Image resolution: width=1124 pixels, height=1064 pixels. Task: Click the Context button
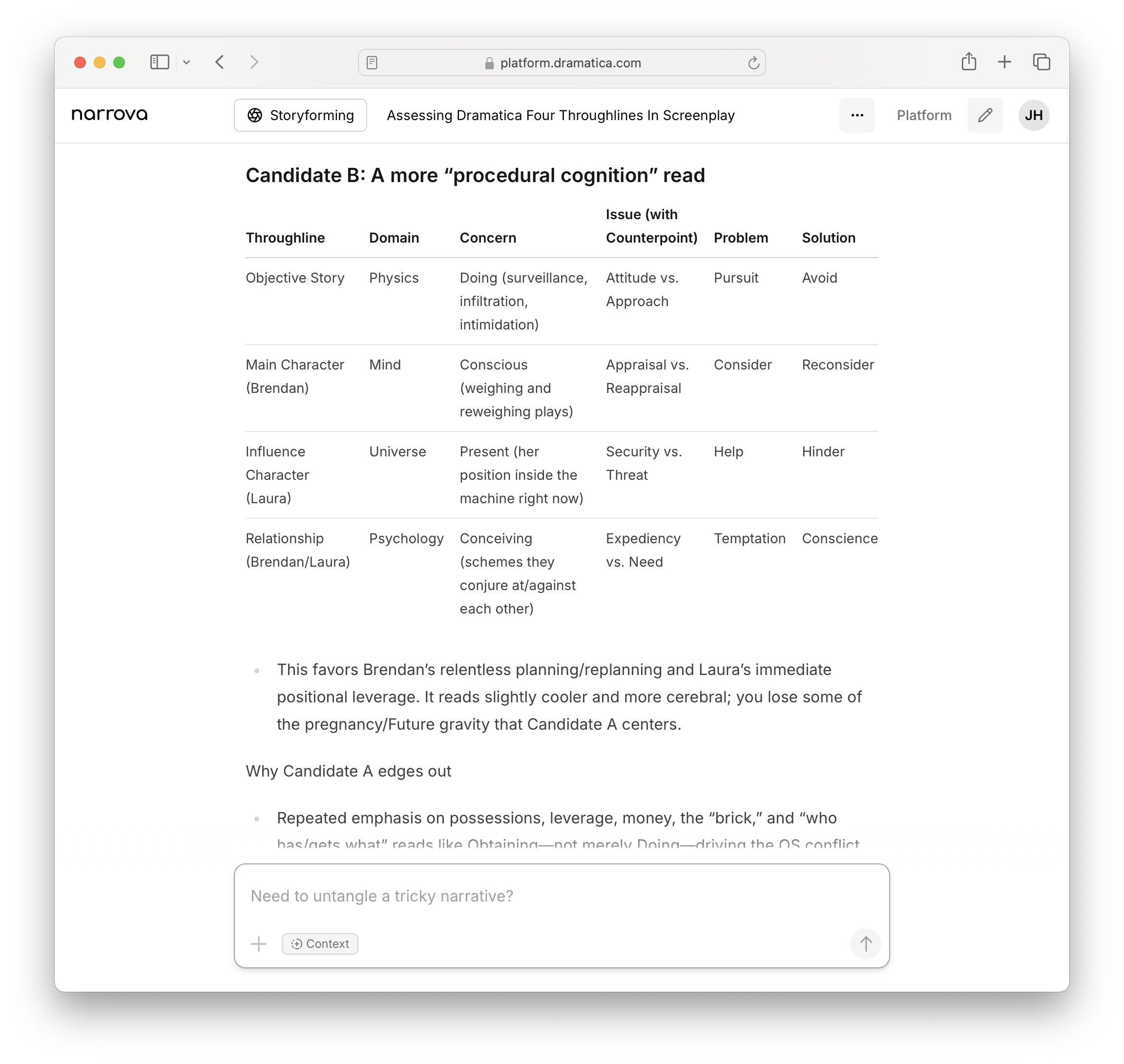click(320, 944)
